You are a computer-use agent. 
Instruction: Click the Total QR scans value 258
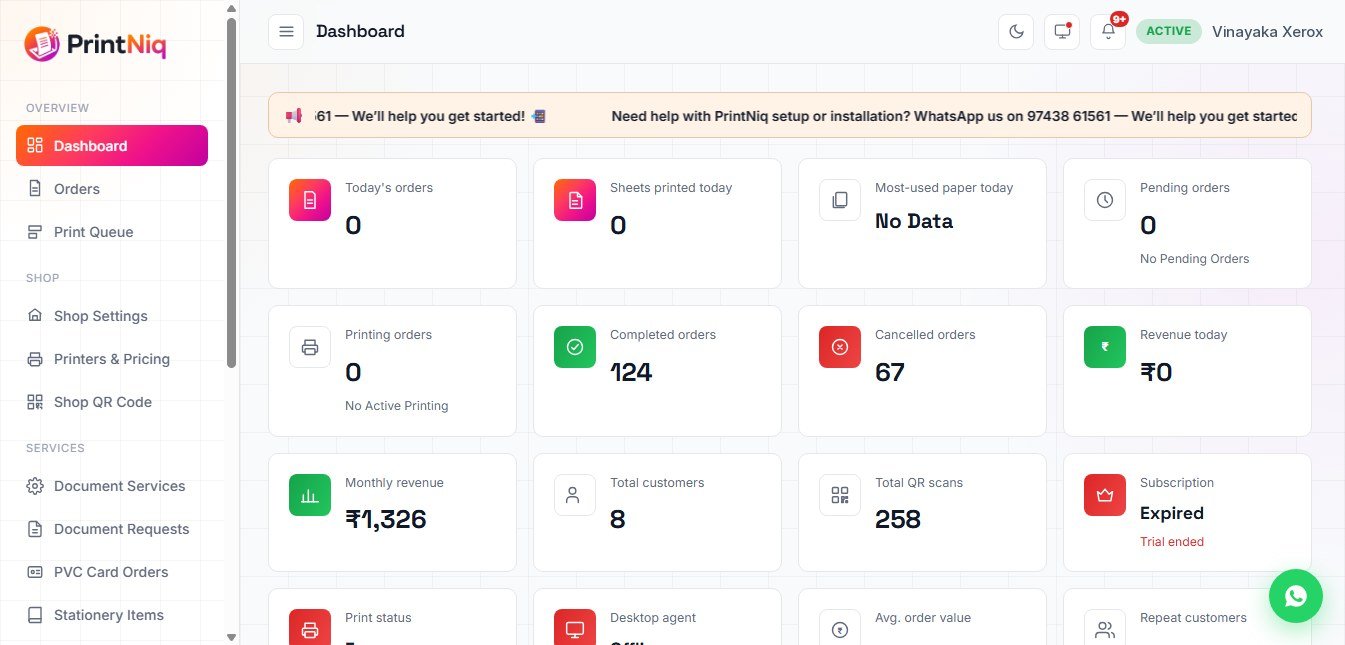(x=898, y=519)
